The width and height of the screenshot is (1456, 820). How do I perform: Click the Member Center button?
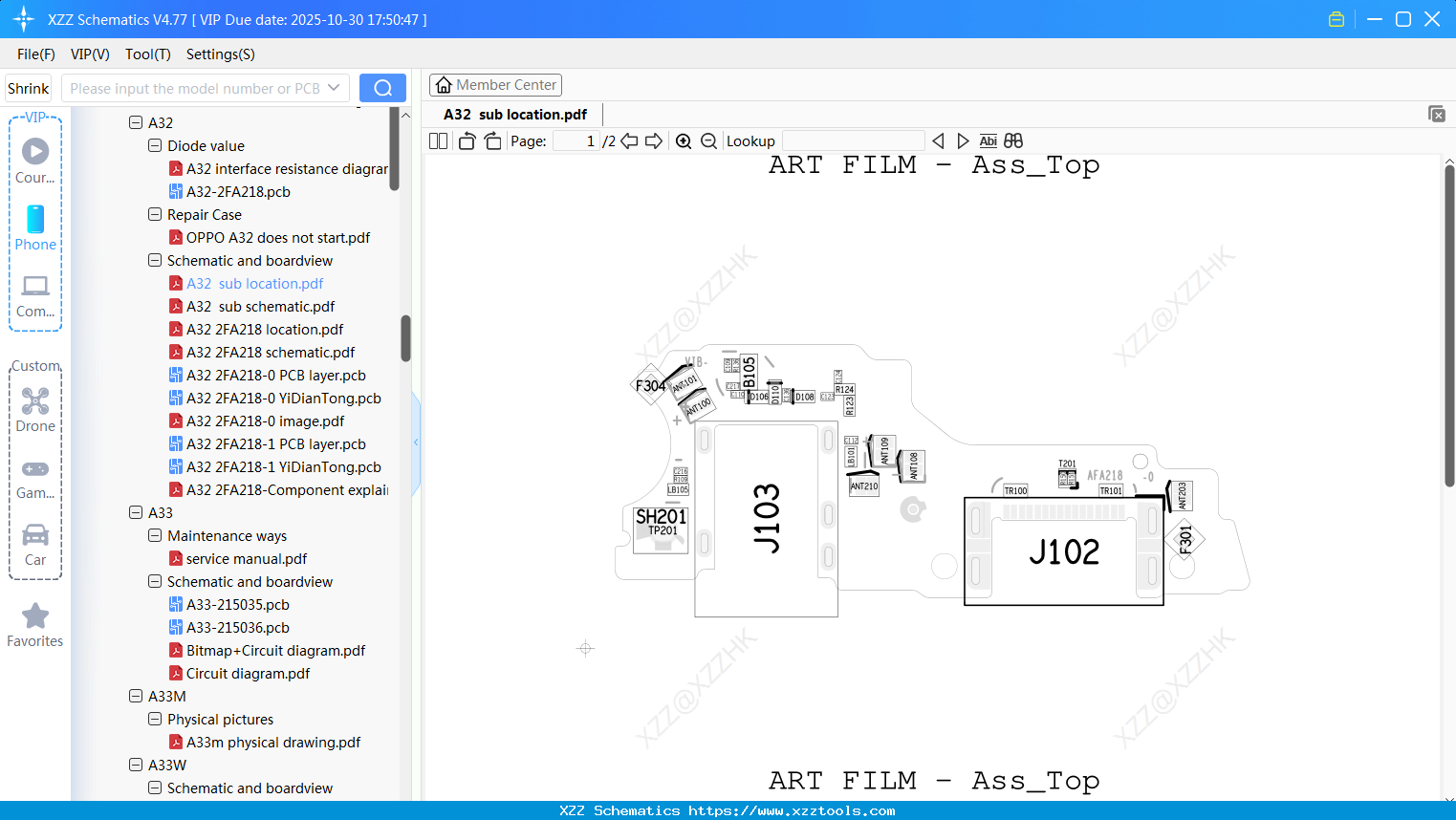click(x=495, y=84)
